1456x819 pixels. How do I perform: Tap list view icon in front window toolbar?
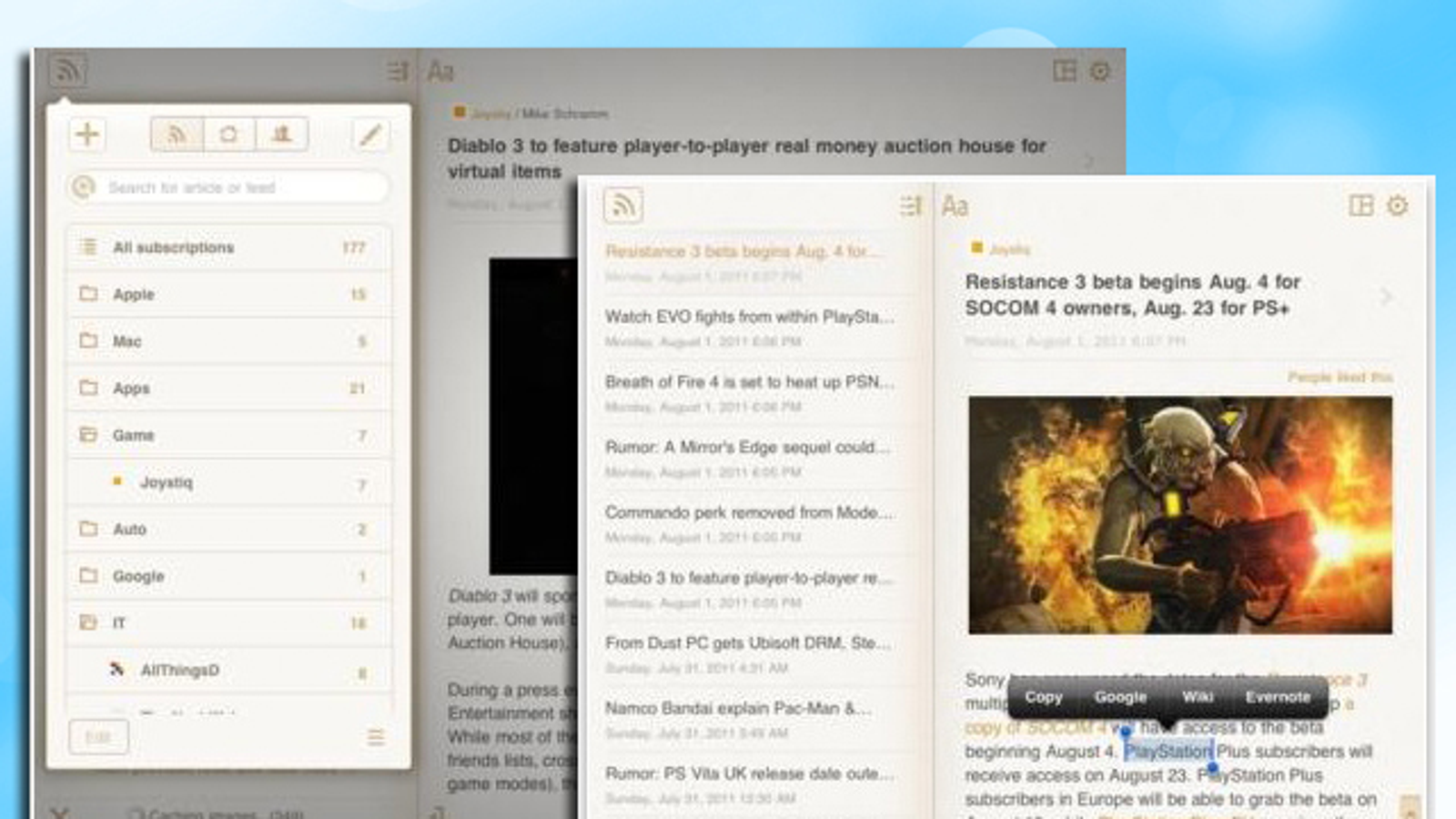pos(911,207)
